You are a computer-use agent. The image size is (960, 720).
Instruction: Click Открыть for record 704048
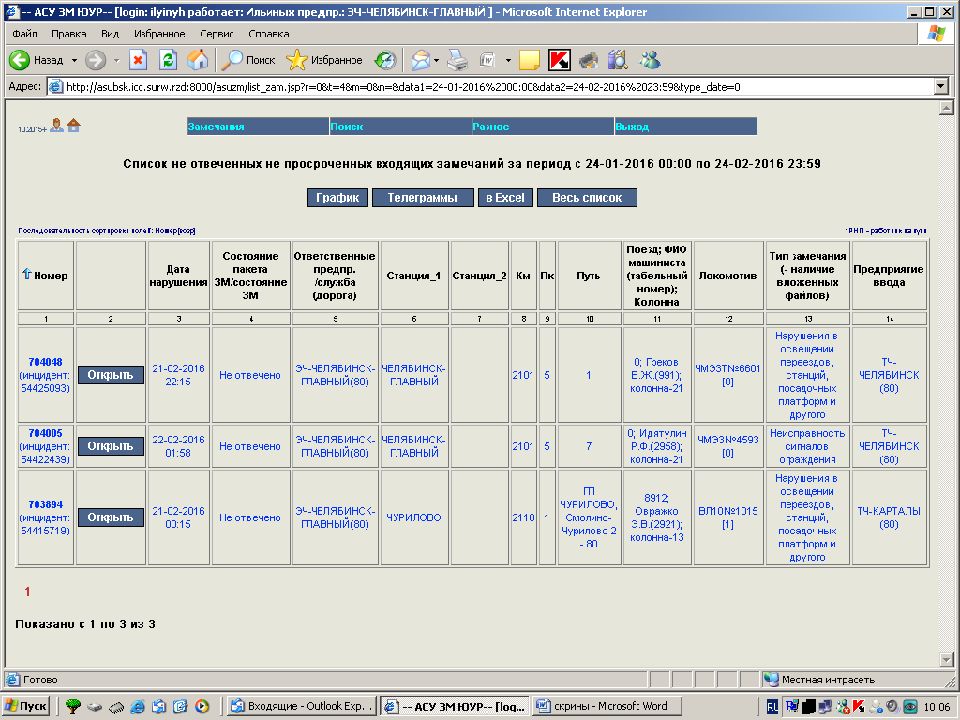tap(110, 375)
